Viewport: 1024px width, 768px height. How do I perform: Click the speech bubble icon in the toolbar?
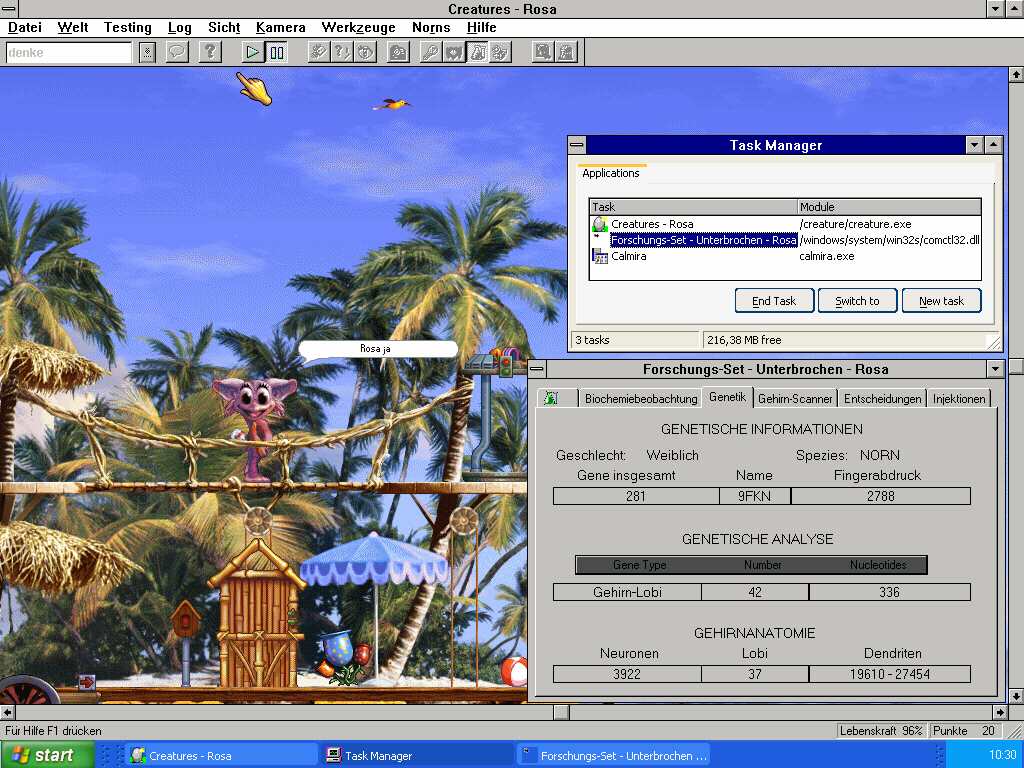[x=177, y=52]
